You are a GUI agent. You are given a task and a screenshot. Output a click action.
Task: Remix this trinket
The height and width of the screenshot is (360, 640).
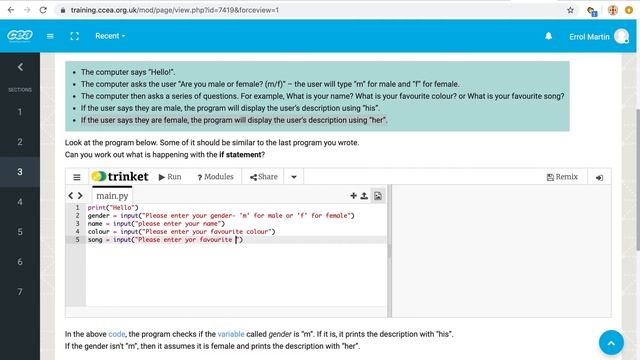coord(562,177)
